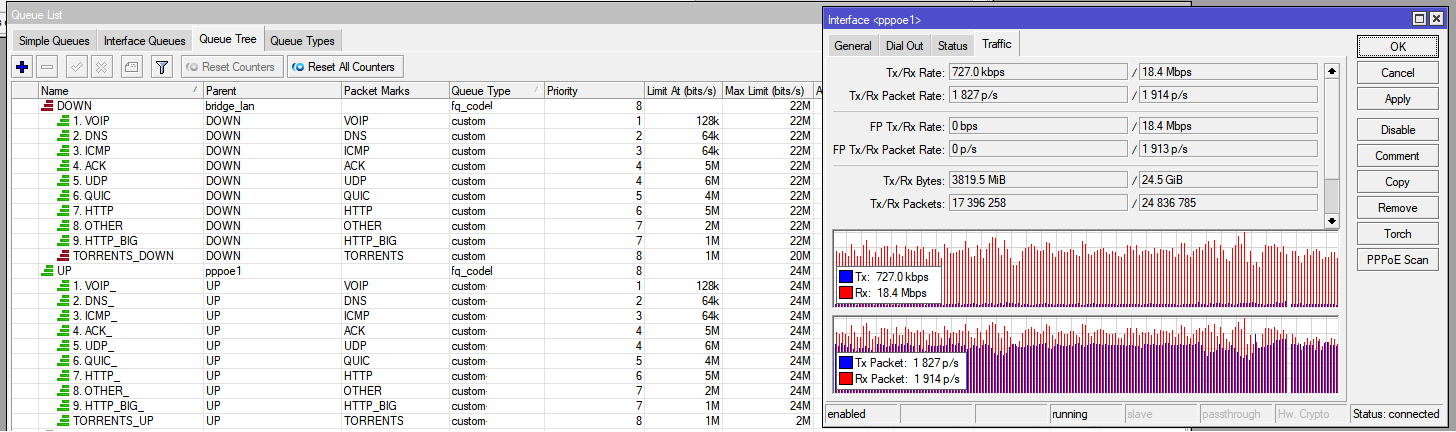This screenshot has width=1456, height=432.
Task: Click the Rx red legend swatch
Action: (x=845, y=292)
